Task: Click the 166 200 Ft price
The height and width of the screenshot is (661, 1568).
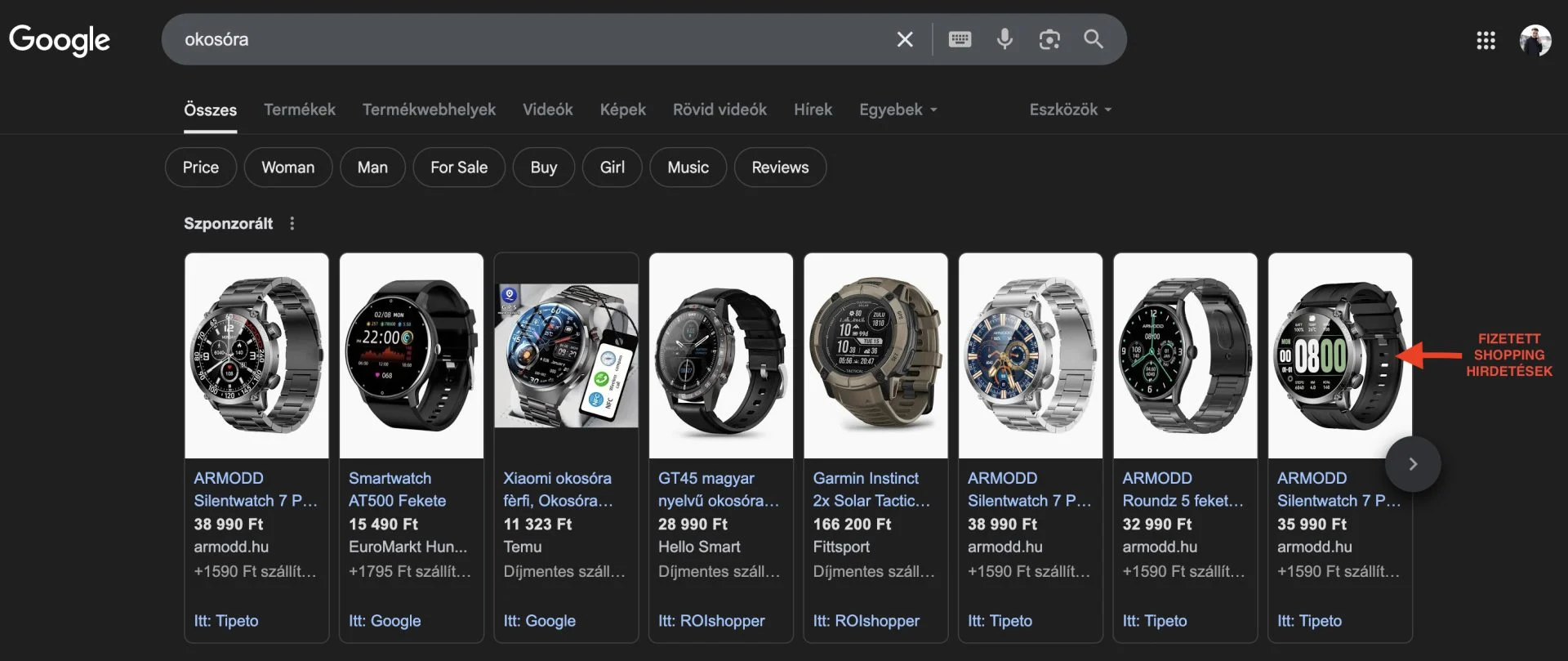Action: coord(852,524)
